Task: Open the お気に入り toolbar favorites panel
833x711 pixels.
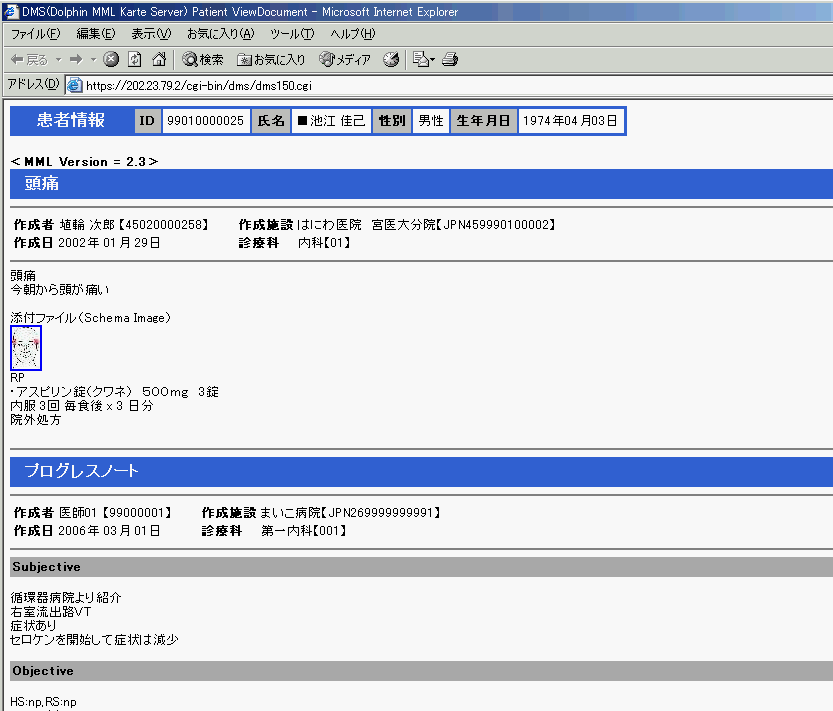Action: 272,59
